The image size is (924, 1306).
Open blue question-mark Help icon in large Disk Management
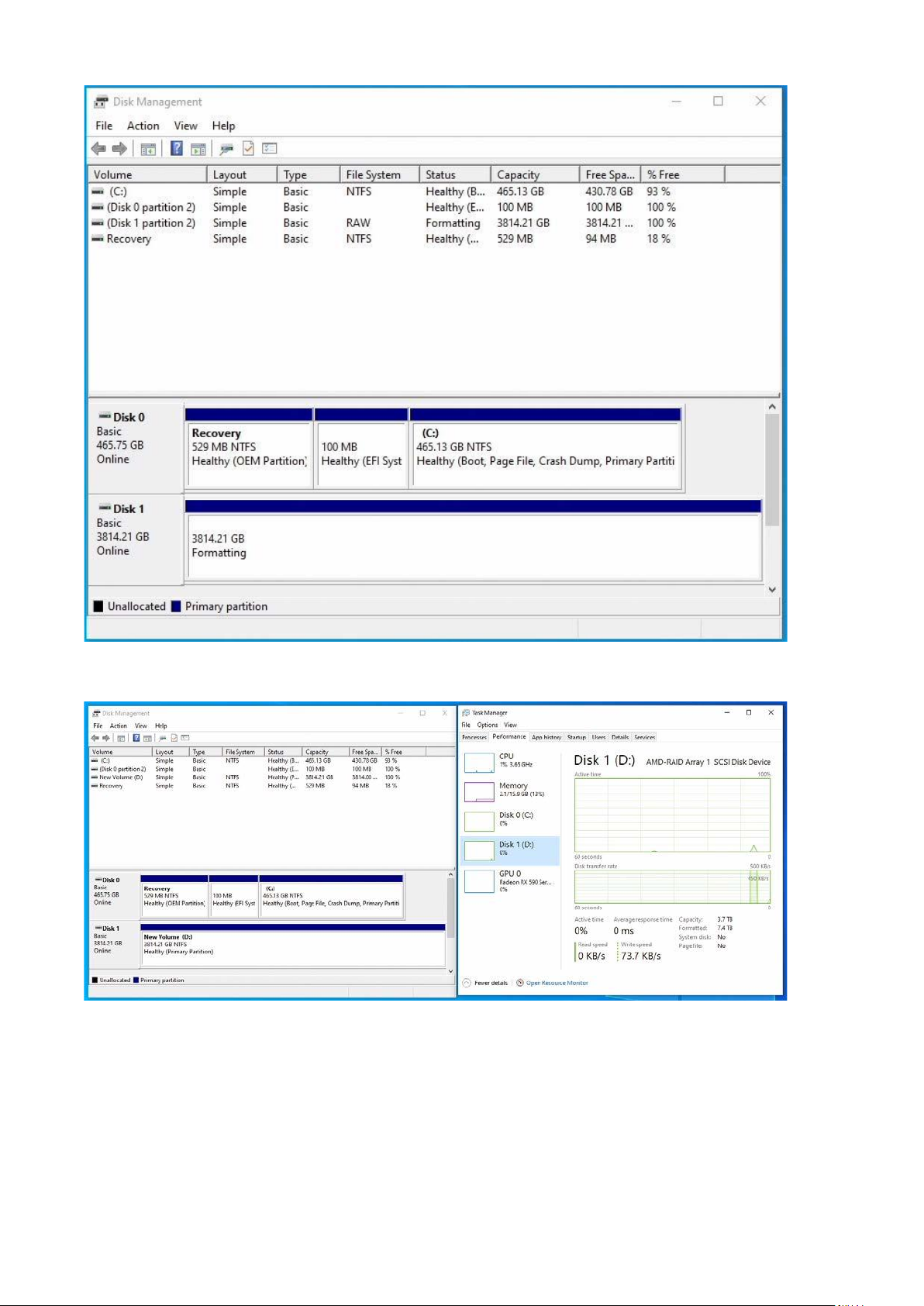click(177, 148)
